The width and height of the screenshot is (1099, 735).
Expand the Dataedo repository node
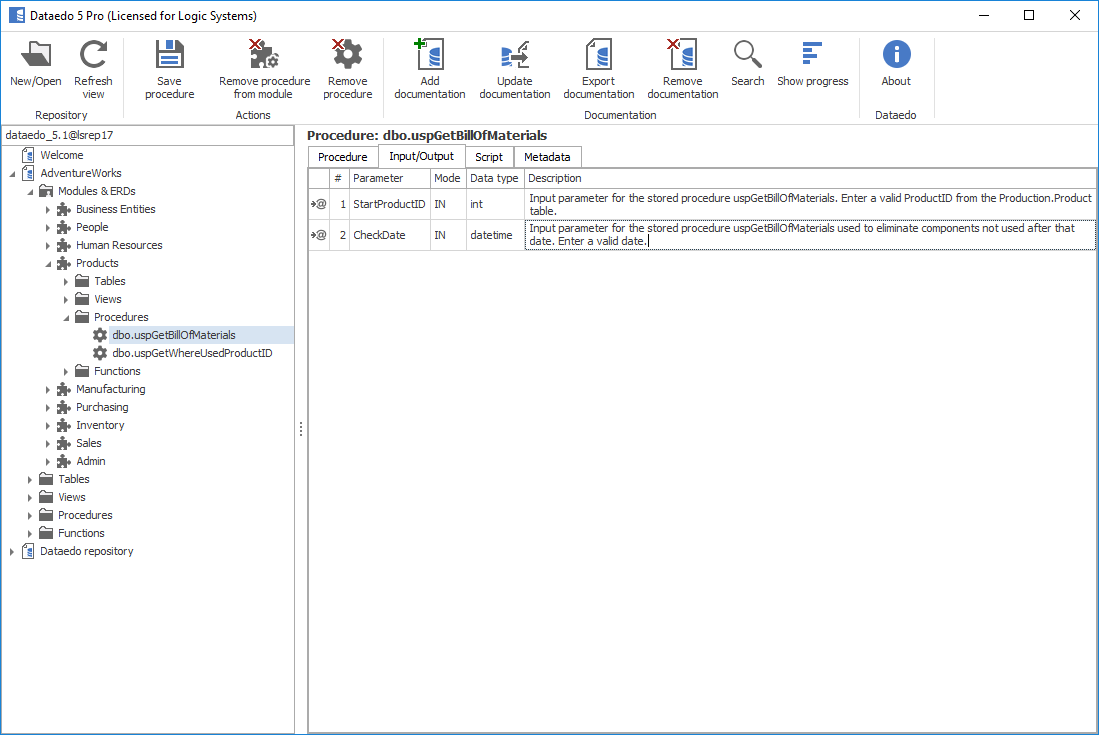click(12, 552)
